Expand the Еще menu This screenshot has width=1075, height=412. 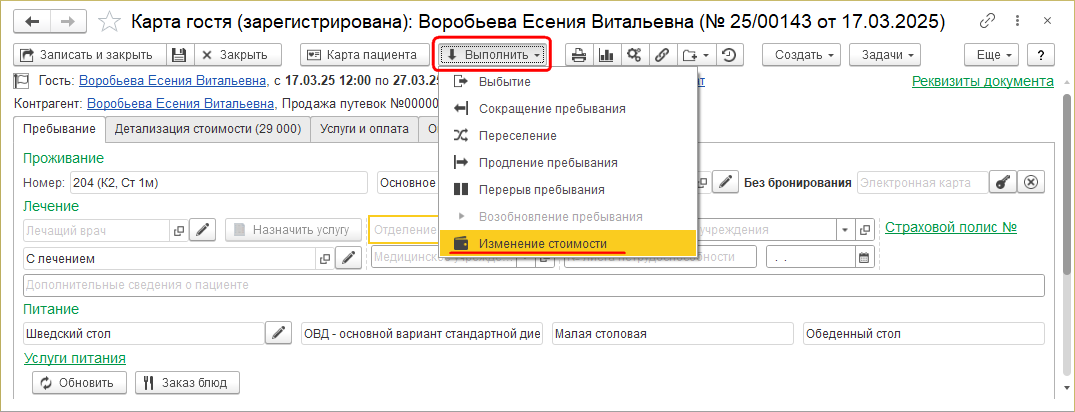[991, 55]
